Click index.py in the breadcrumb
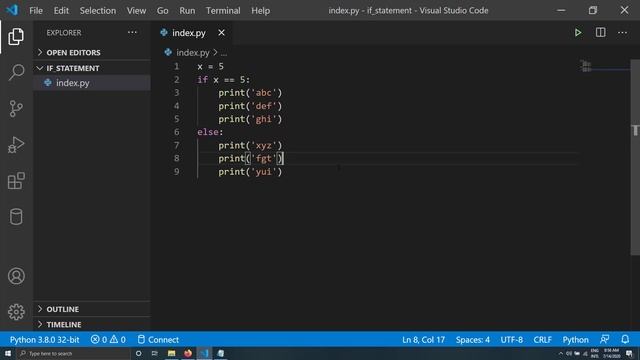Viewport: 640px width, 360px height. click(193, 53)
